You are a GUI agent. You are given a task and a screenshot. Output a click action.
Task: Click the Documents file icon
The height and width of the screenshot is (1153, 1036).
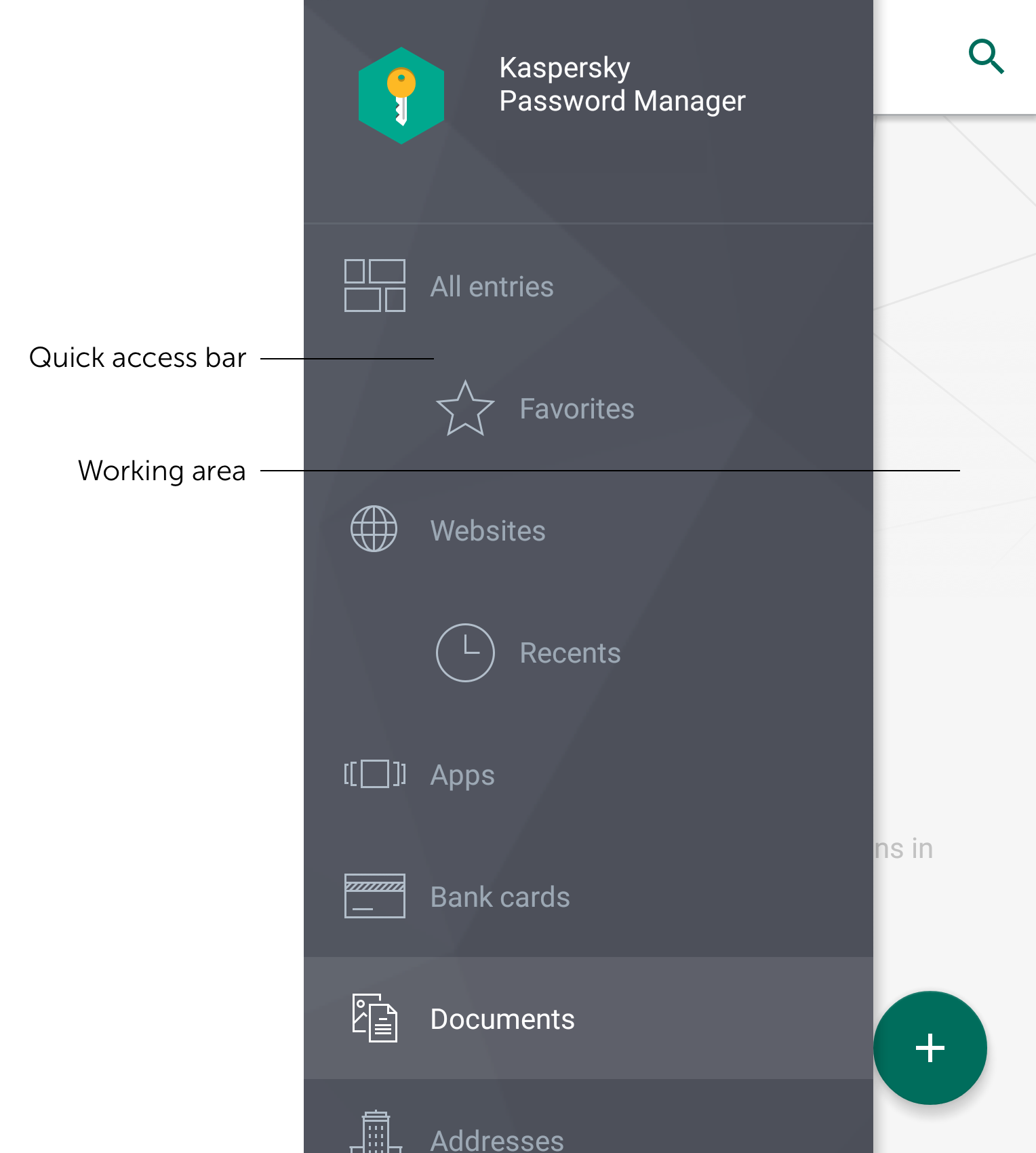(375, 1018)
